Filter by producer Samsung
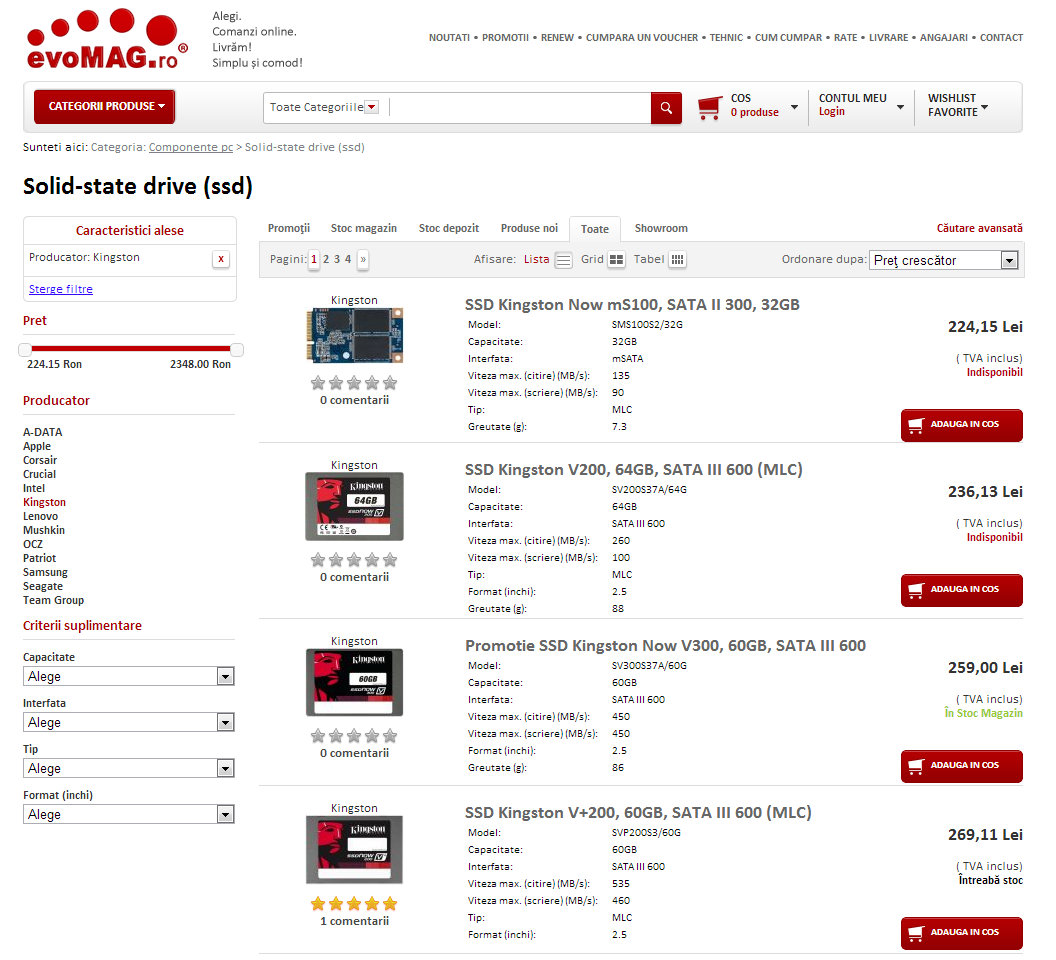The image size is (1056, 960). coord(45,573)
